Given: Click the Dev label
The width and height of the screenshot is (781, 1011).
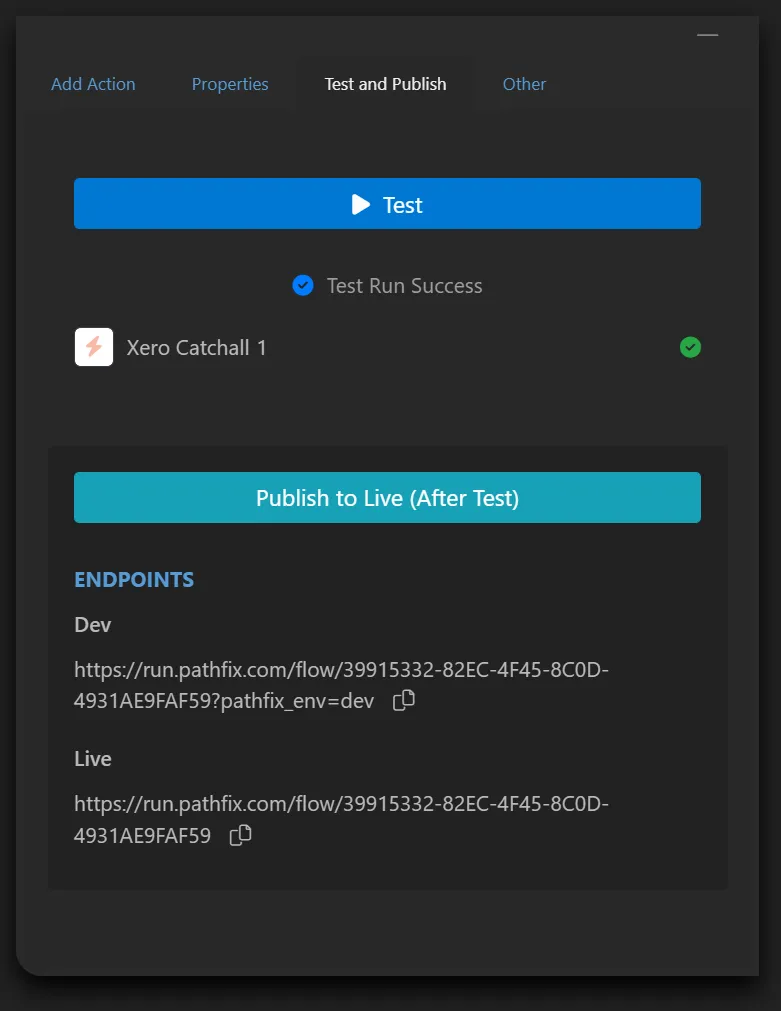Looking at the screenshot, I should coord(93,625).
